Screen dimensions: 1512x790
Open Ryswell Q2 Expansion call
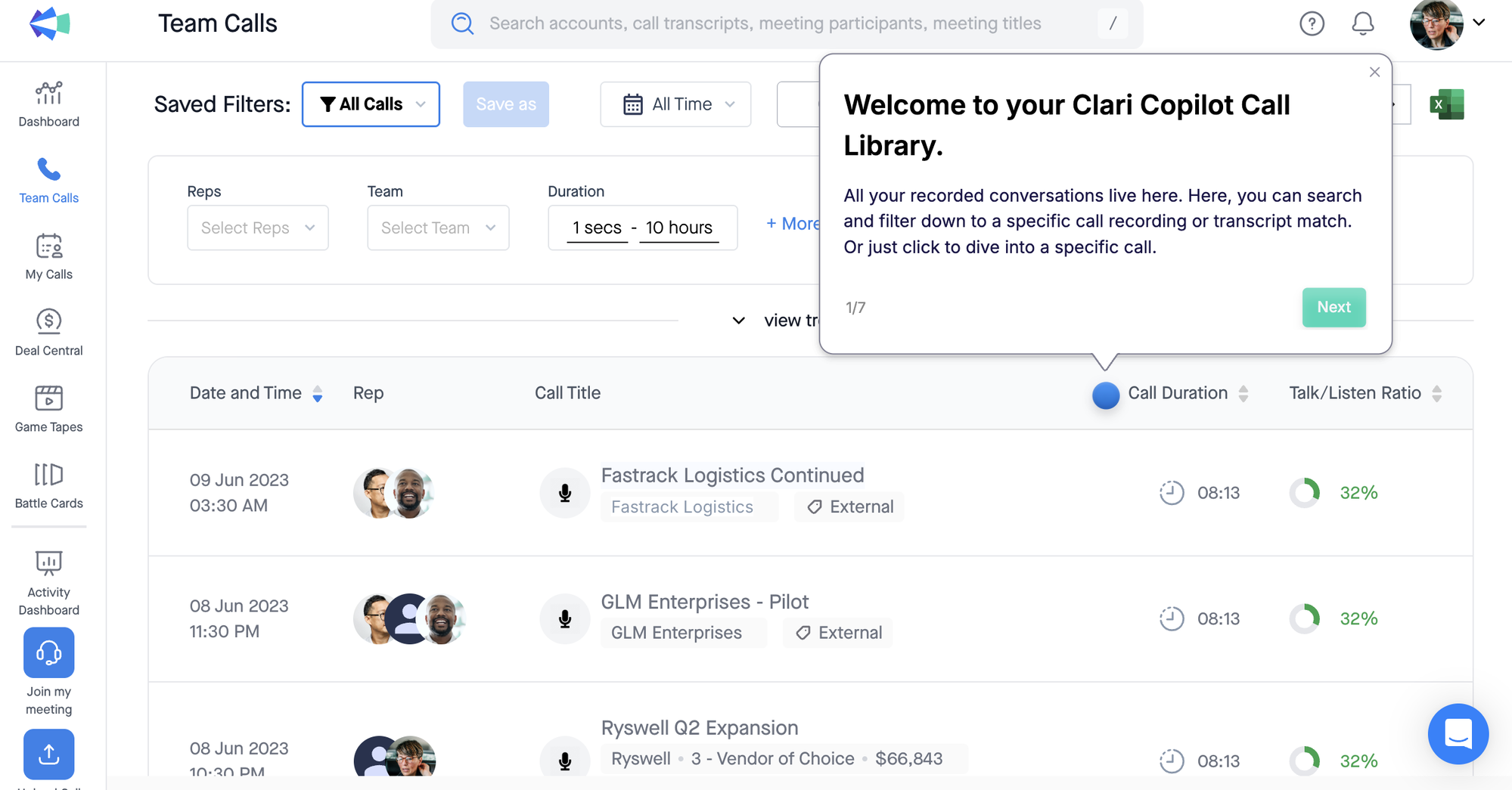(x=699, y=727)
